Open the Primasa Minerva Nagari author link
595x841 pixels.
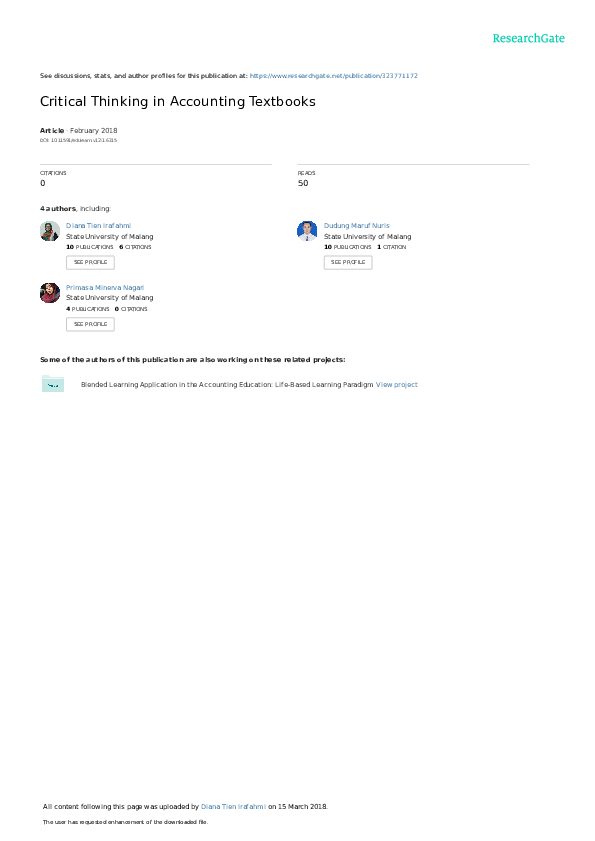[x=105, y=287]
